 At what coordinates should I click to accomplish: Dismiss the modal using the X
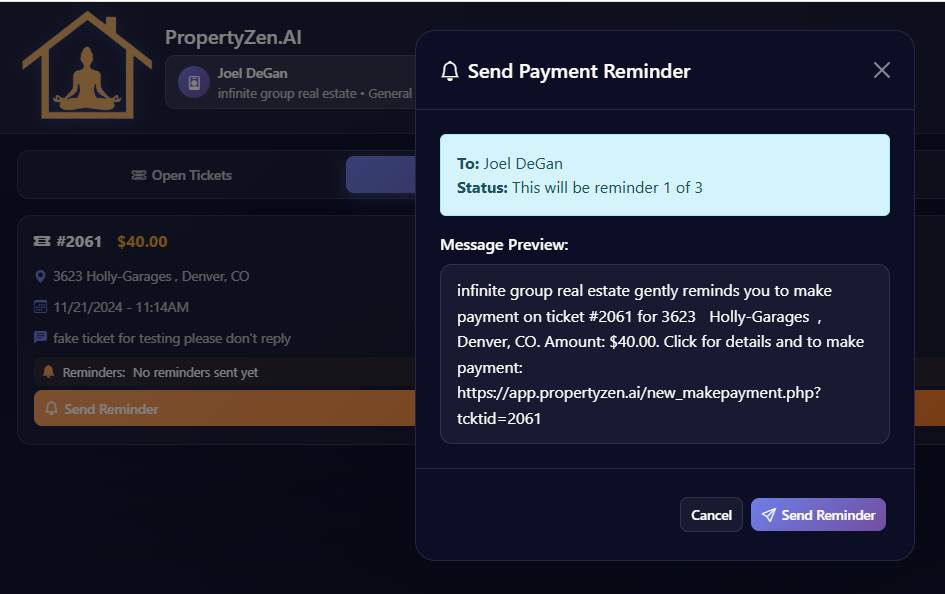pos(881,70)
